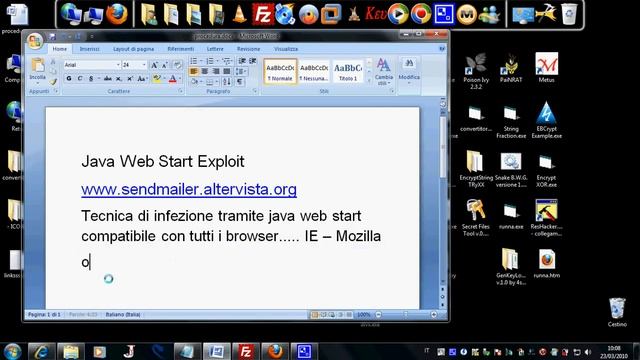Image resolution: width=640 pixels, height=360 pixels.
Task: Apply the Normale style
Action: point(280,71)
